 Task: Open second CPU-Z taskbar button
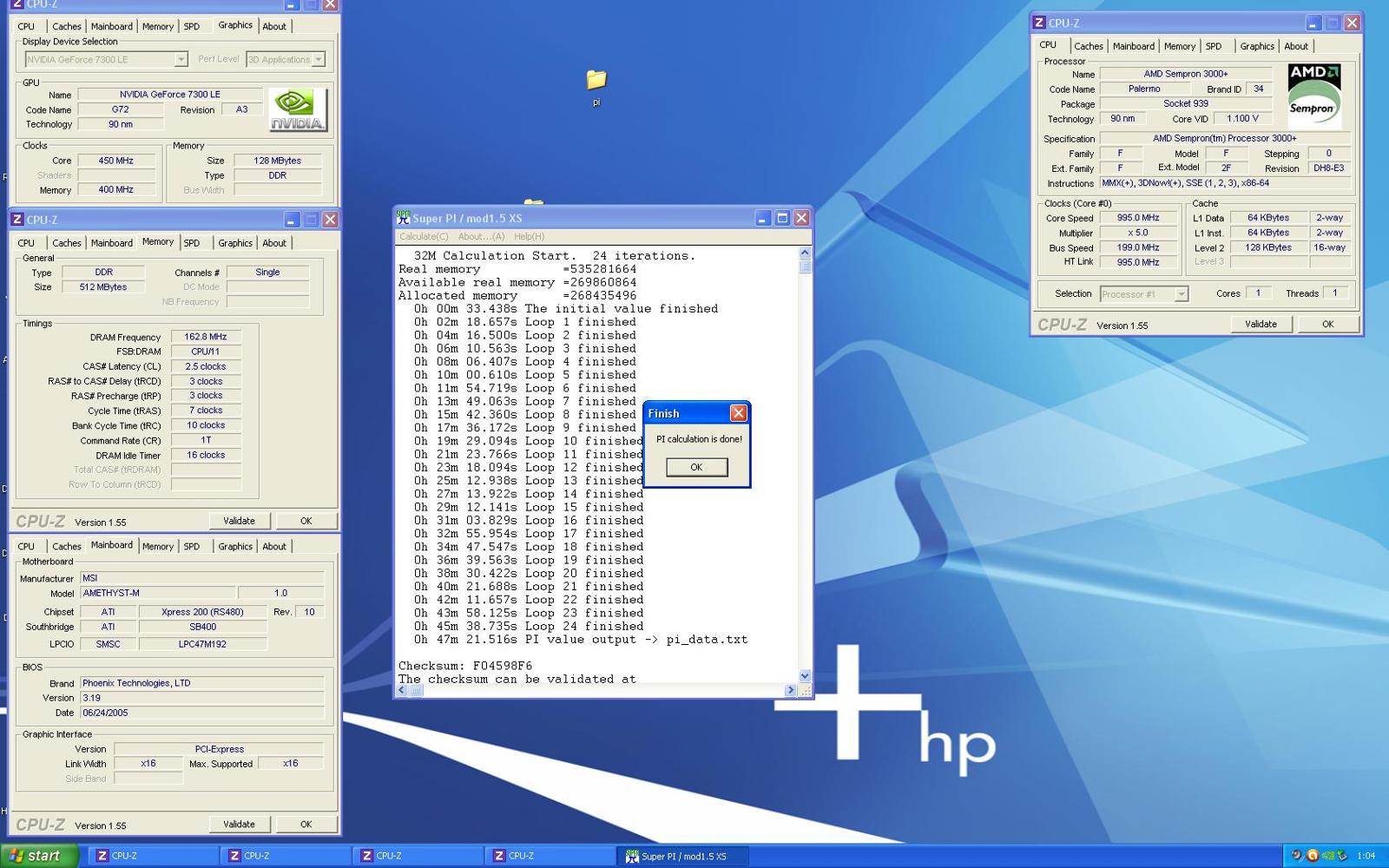[286, 856]
